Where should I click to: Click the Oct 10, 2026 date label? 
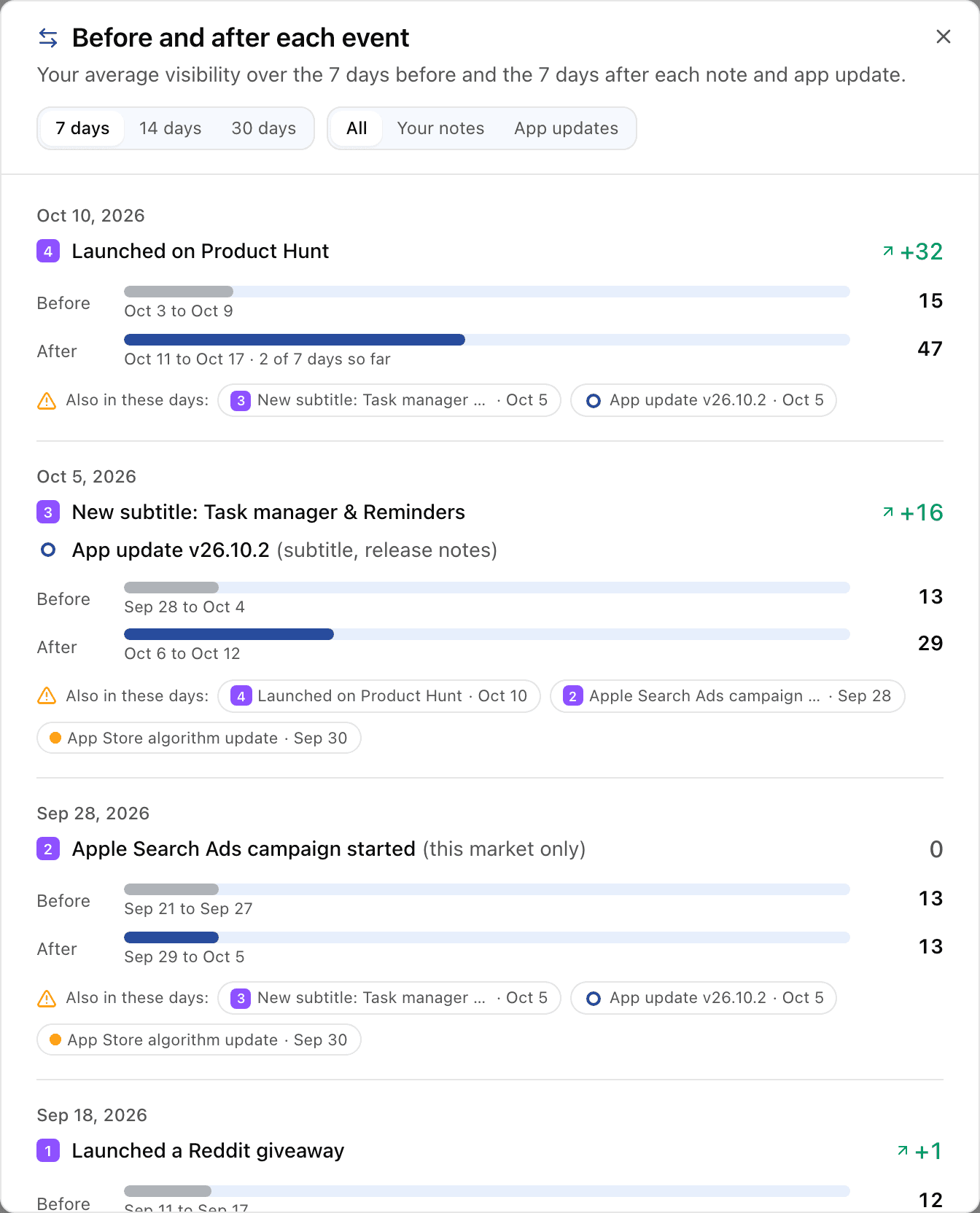pos(91,216)
